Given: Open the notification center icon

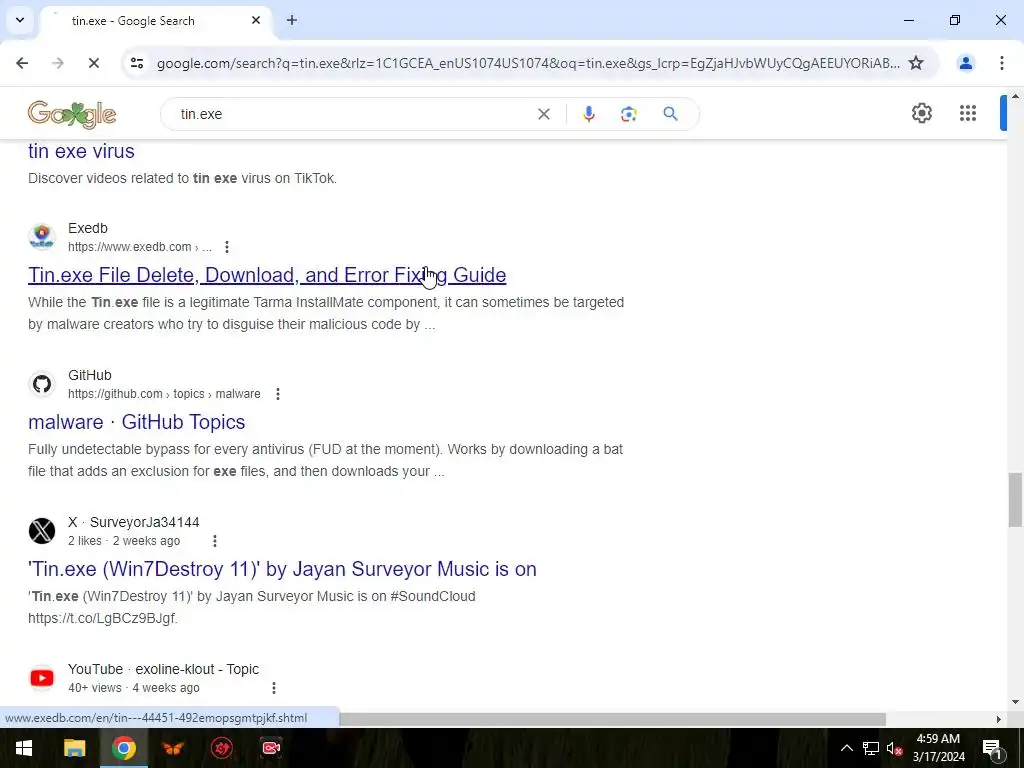Looking at the screenshot, I should click(x=991, y=748).
